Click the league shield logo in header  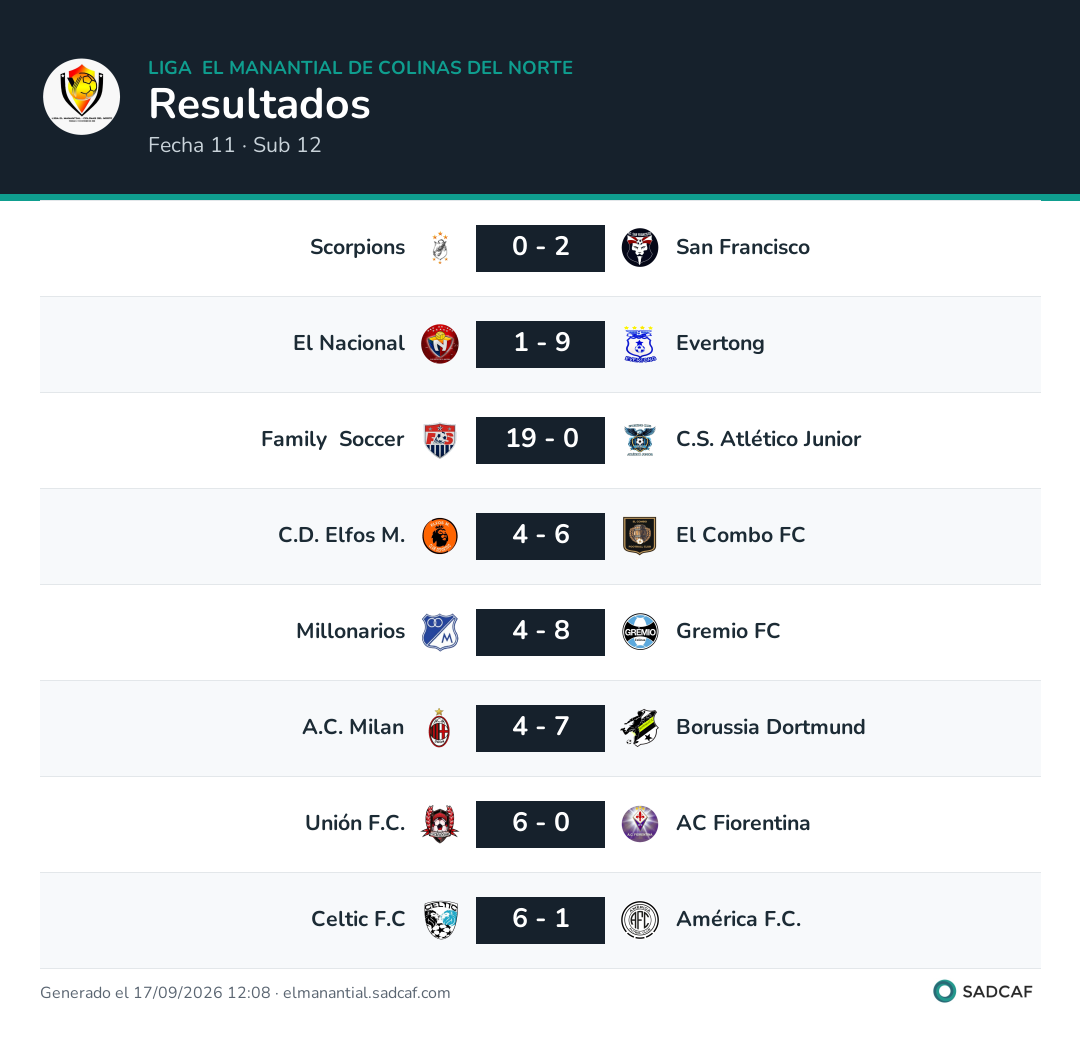click(x=81, y=96)
